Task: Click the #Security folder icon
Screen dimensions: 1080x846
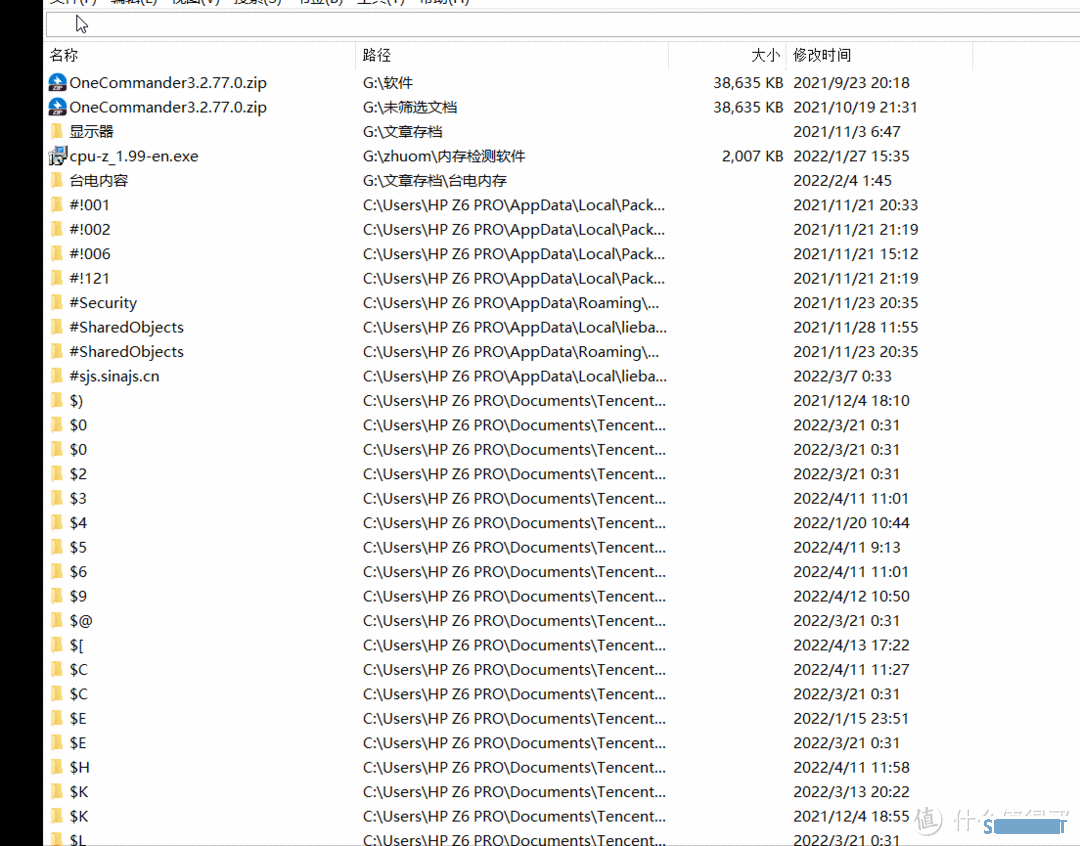Action: [x=57, y=303]
